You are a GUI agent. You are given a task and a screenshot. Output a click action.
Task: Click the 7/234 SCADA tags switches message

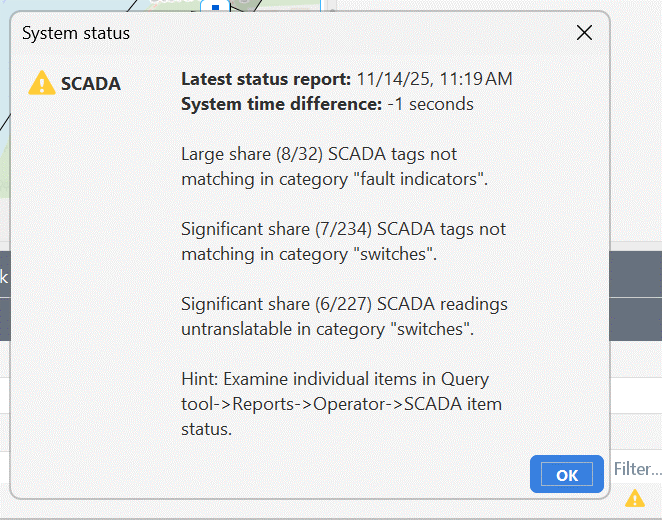point(343,242)
